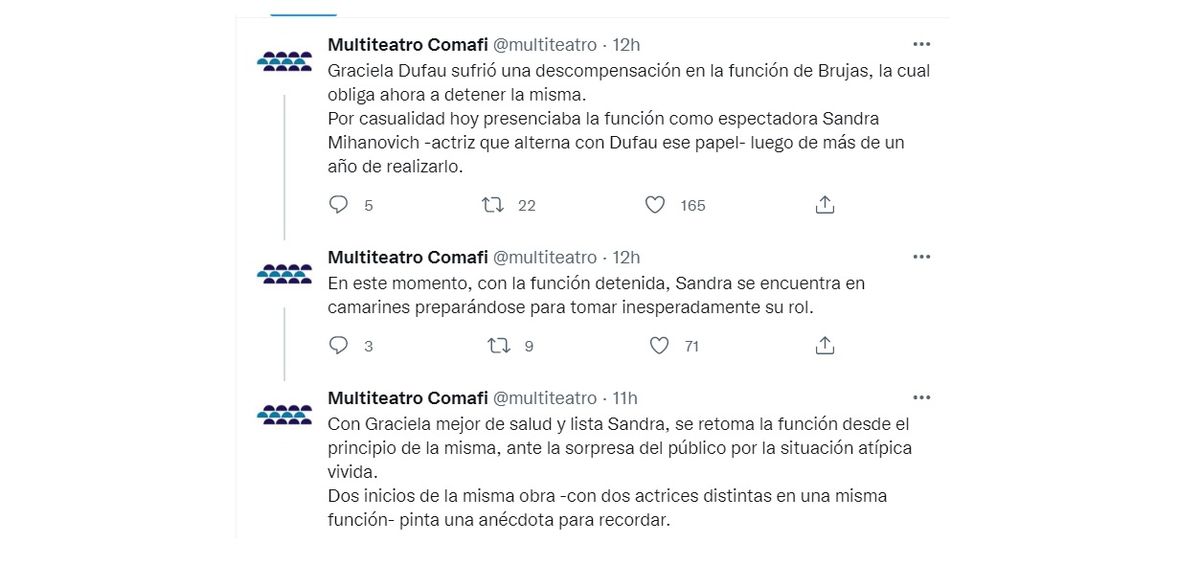This screenshot has height=588, width=1200.
Task: Open the 11h timestamp of third tweet
Action: (623, 399)
